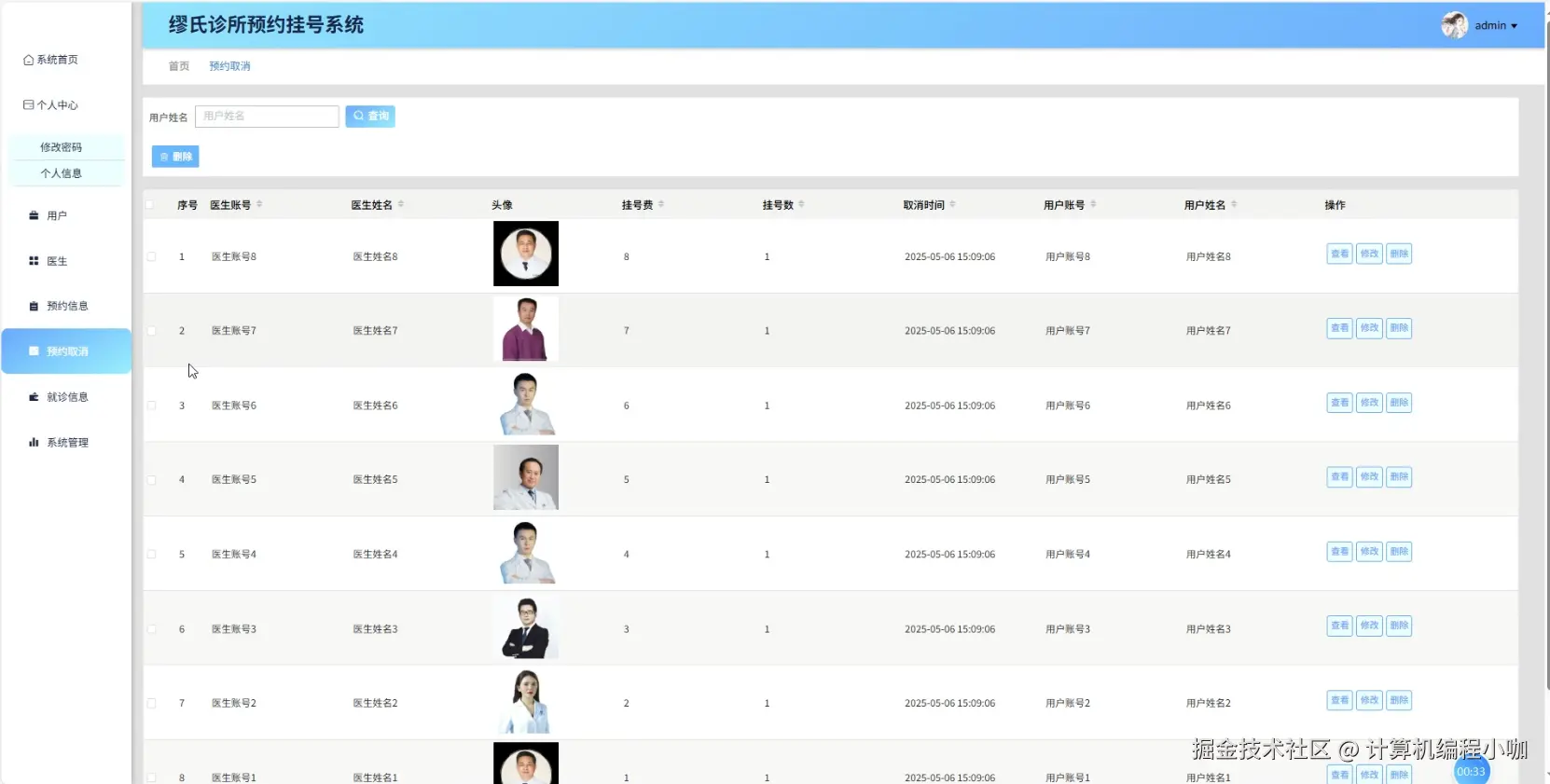Check the row for 医生账号1

click(151, 777)
